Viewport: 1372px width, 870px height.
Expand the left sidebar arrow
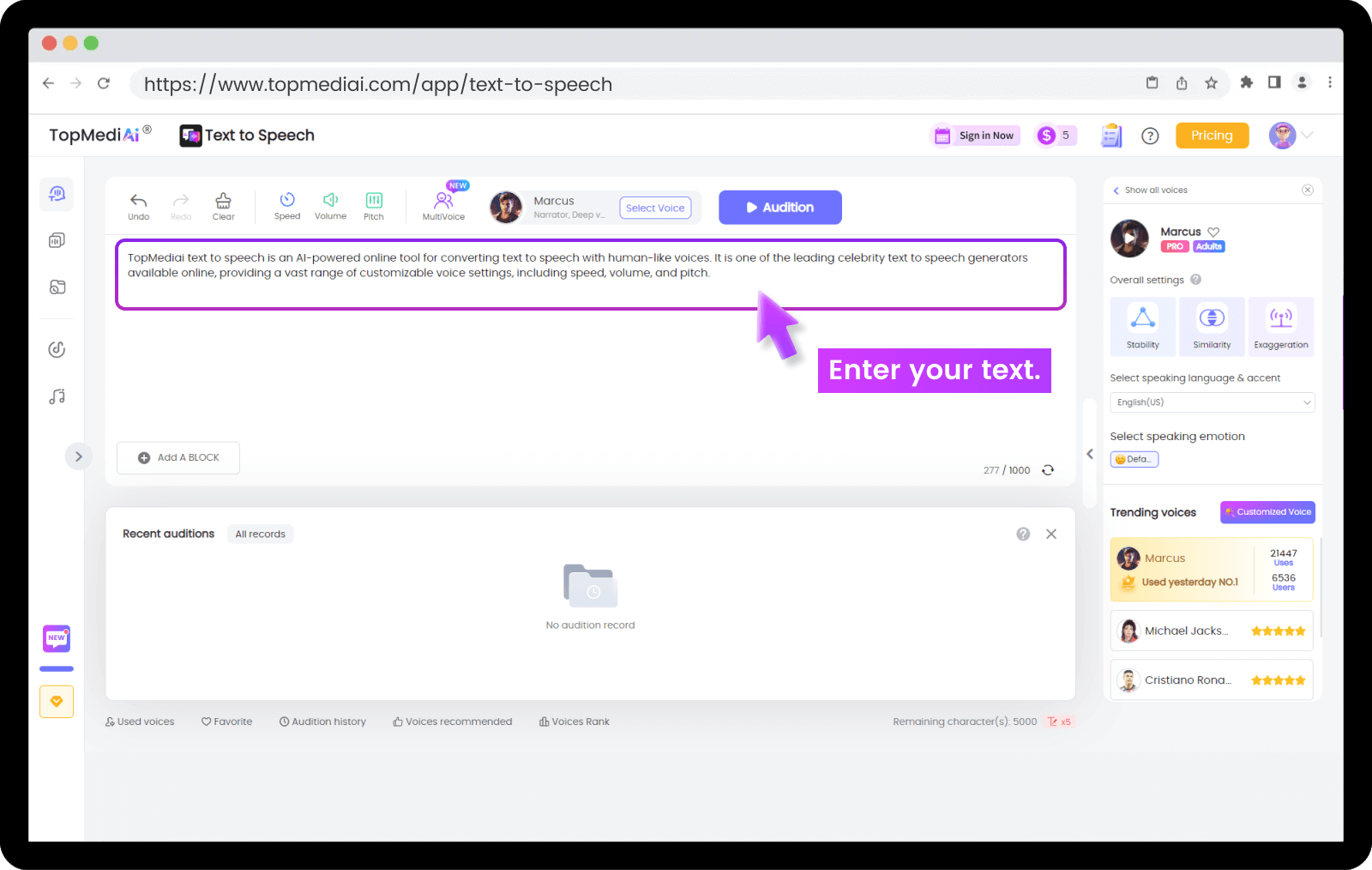click(78, 456)
